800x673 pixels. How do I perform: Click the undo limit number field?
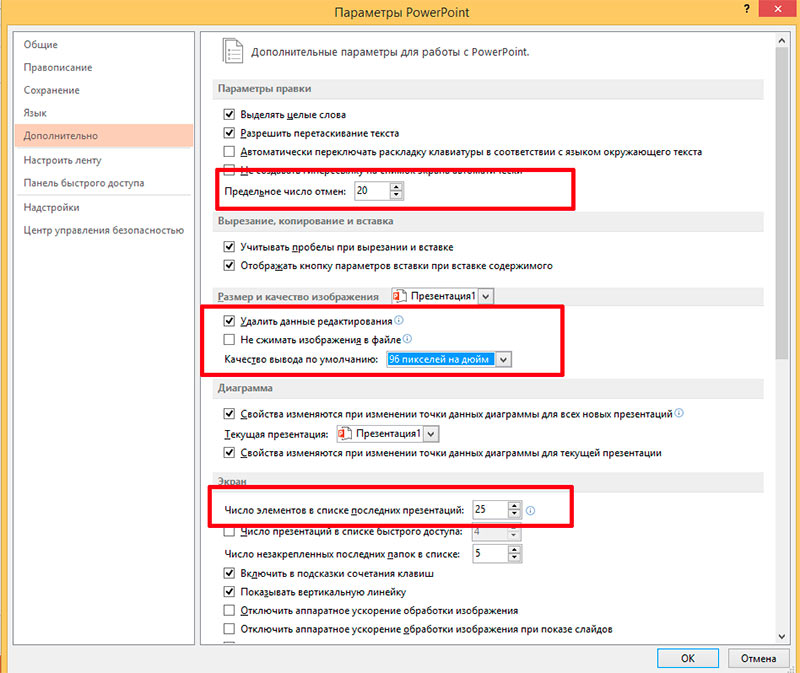point(372,191)
